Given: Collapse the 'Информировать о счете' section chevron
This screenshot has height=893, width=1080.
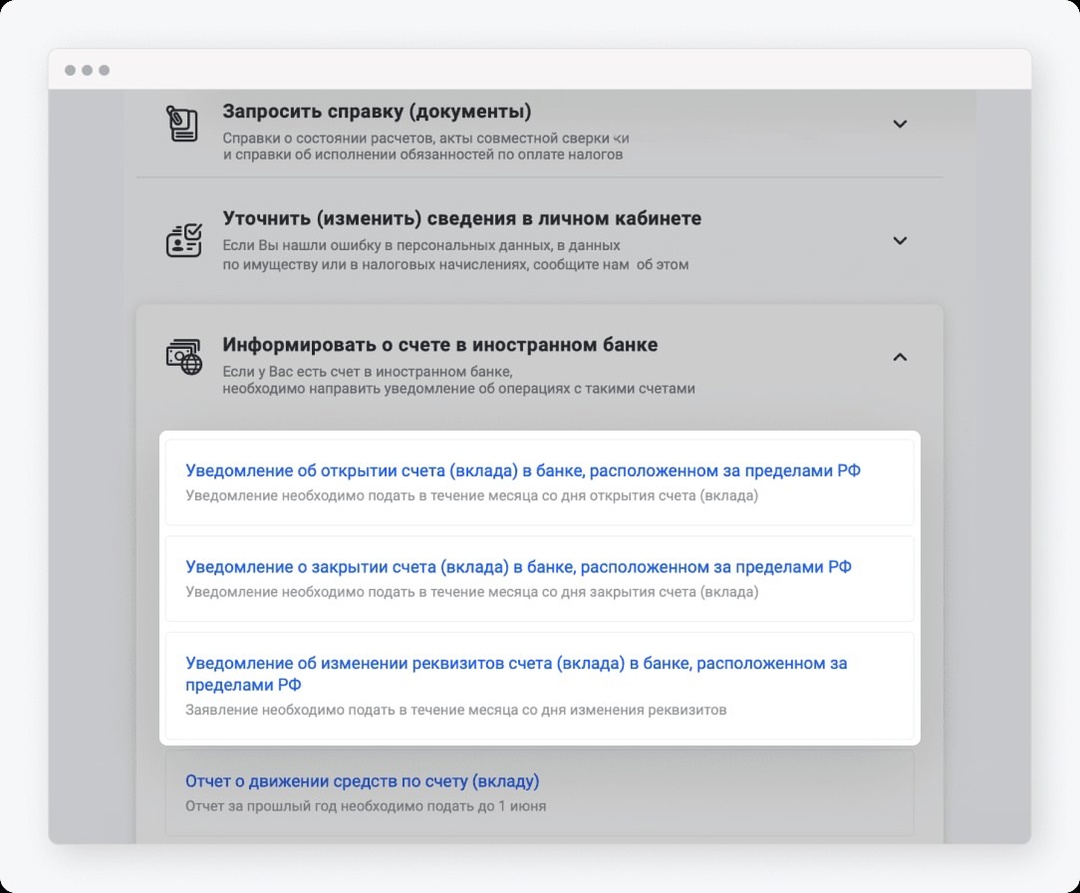Looking at the screenshot, I should [x=899, y=357].
